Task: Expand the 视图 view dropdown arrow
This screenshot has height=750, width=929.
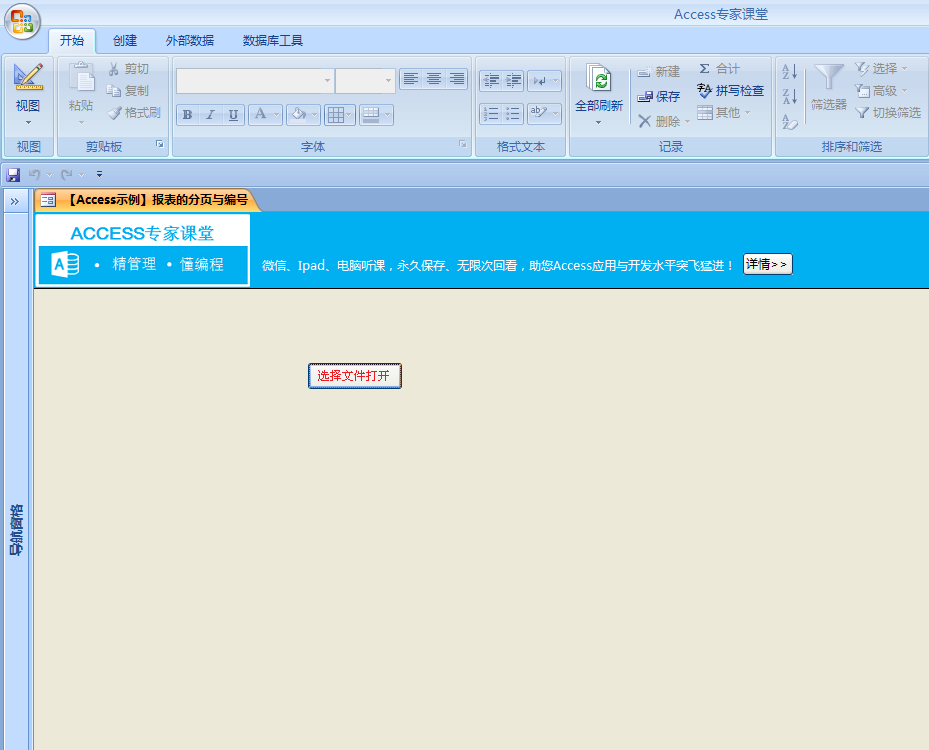Action: coord(28,123)
